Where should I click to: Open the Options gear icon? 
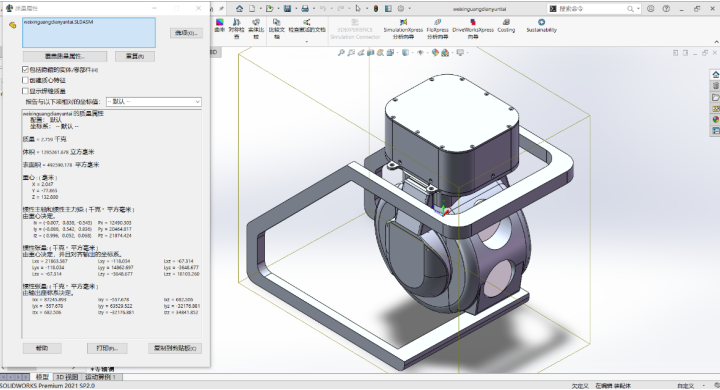(401, 8)
